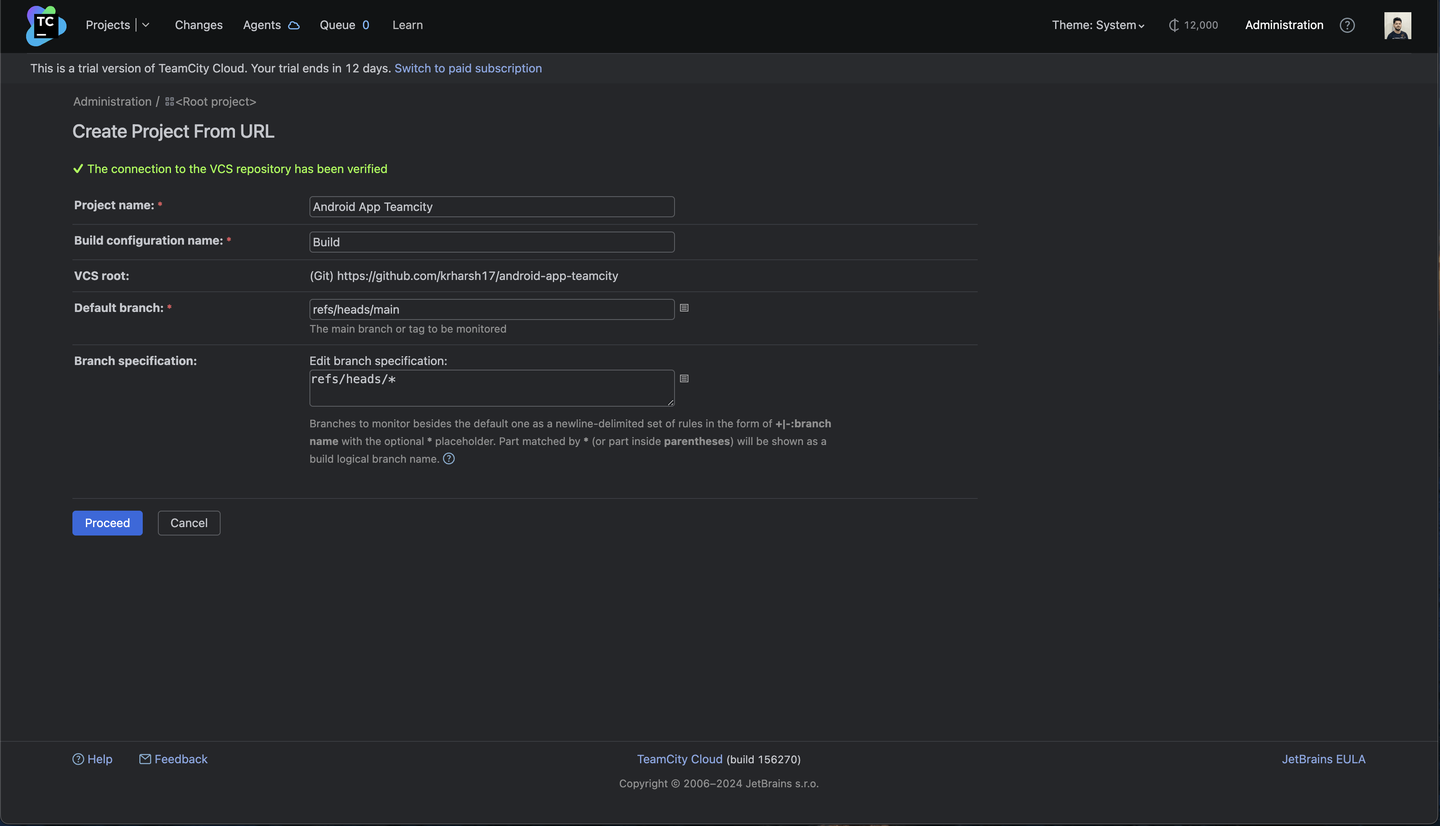
Task: Open branch specification help question icon
Action: 449,459
